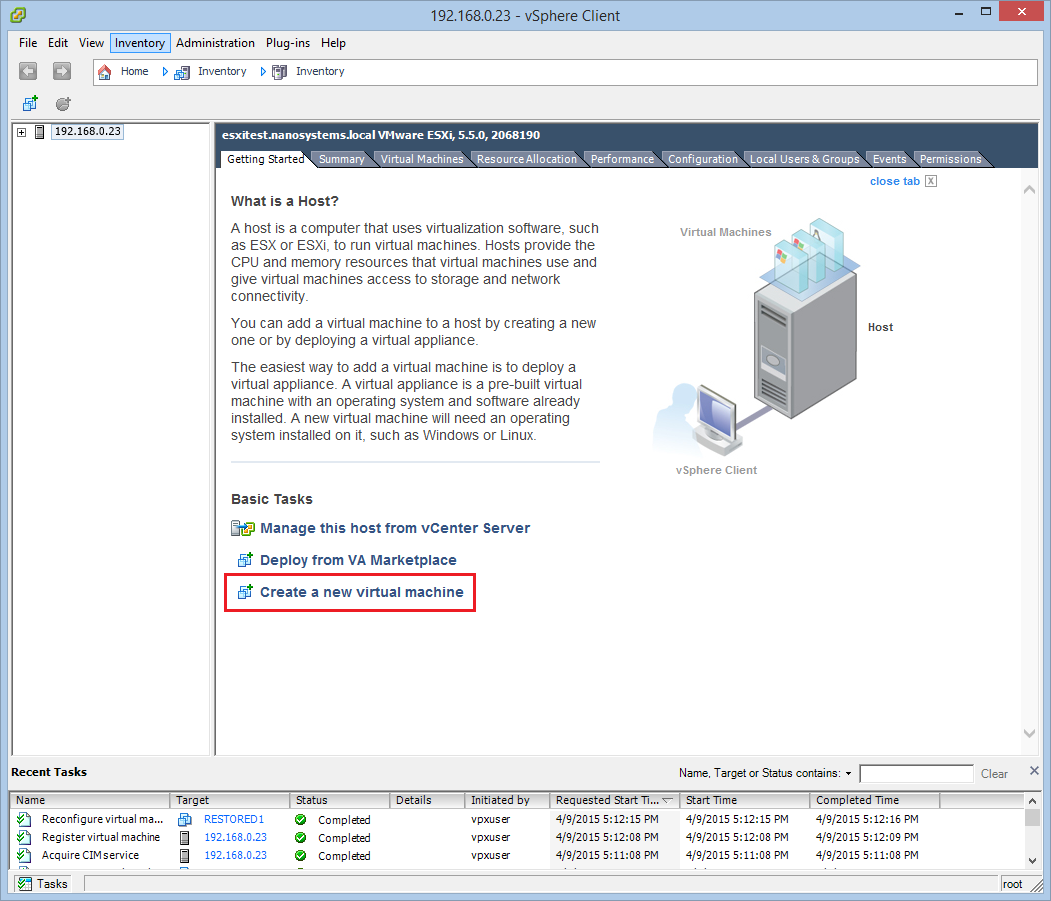Click the icon beside Create a new virtual machine
This screenshot has height=901, width=1051.
click(x=245, y=592)
